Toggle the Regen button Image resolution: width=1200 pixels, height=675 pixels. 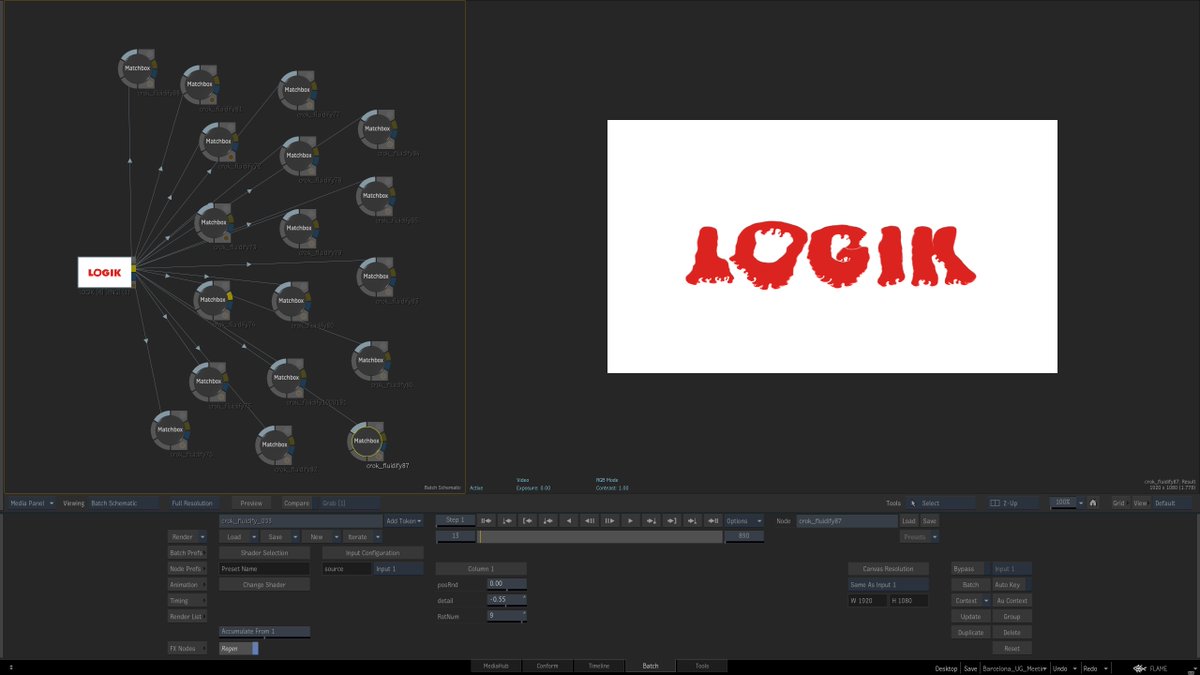point(239,648)
